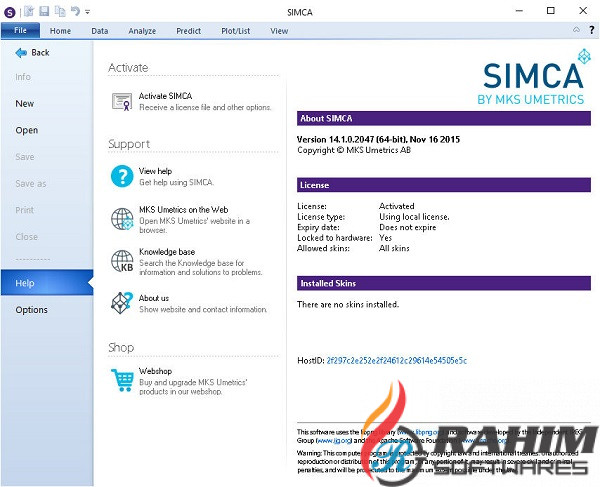This screenshot has width=600, height=487.
Task: Switch to the Home ribbon tab
Action: pos(60,31)
